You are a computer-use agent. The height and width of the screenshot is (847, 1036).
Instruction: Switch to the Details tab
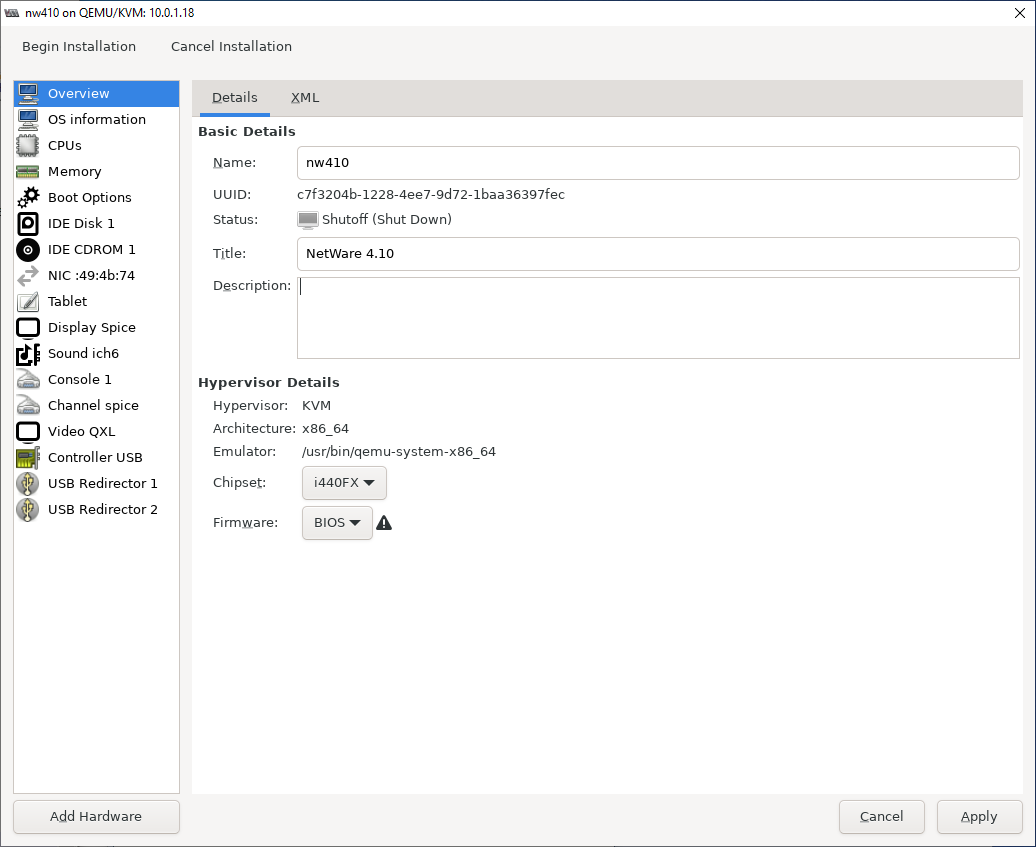click(235, 98)
